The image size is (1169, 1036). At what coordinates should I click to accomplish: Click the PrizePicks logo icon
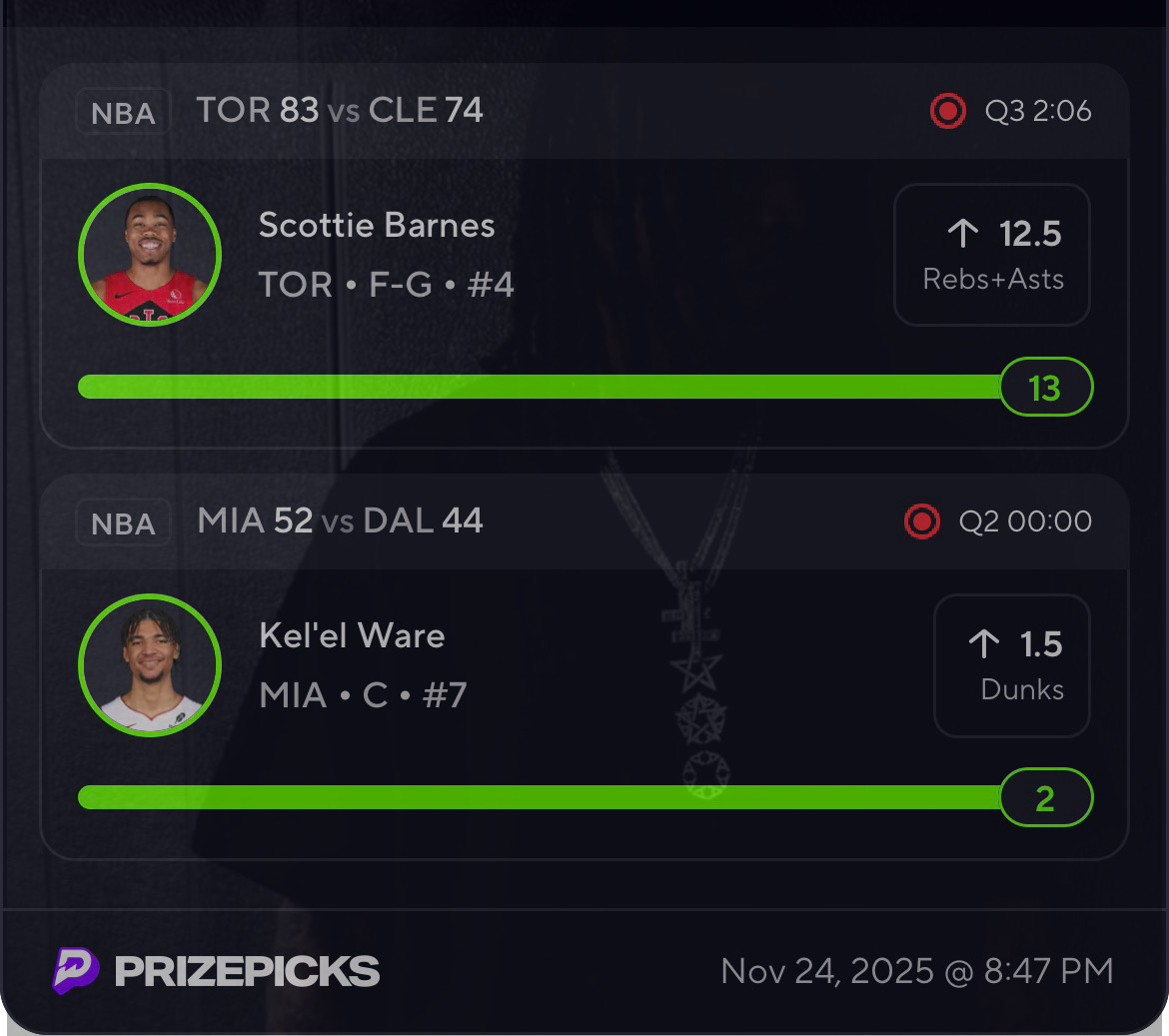(x=76, y=970)
